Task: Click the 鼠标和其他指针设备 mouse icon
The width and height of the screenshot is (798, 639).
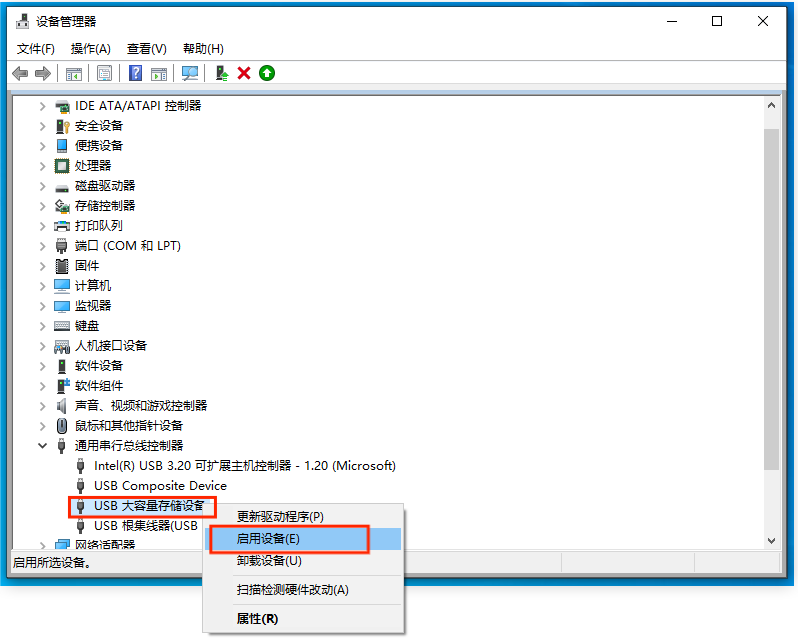Action: coord(62,426)
